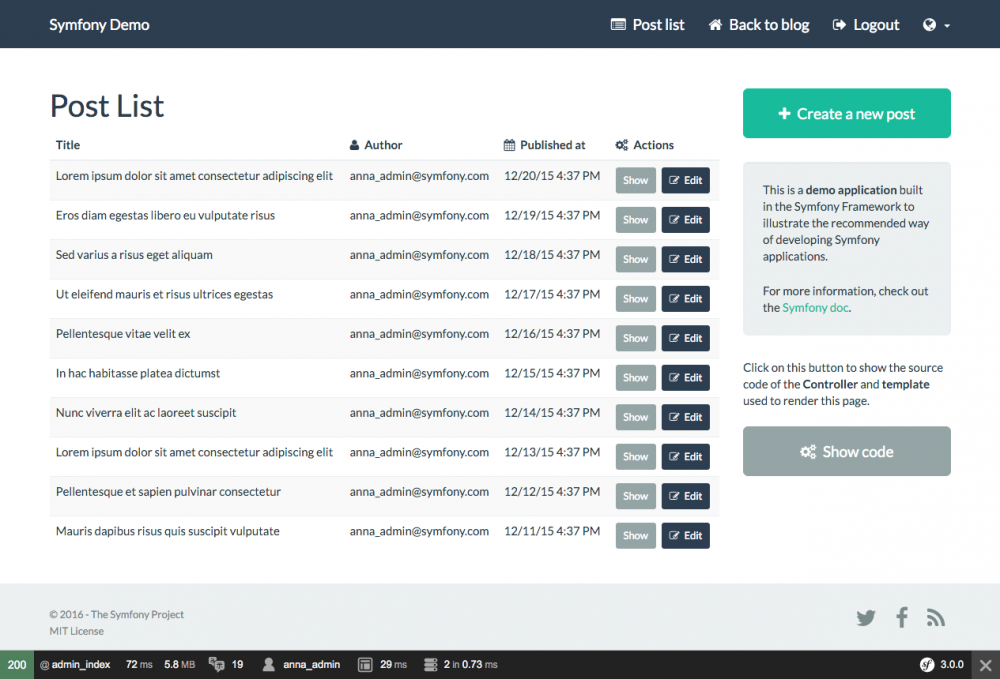1000x679 pixels.
Task: Click the user icon beside anna_admin in toolbar
Action: coord(268,664)
